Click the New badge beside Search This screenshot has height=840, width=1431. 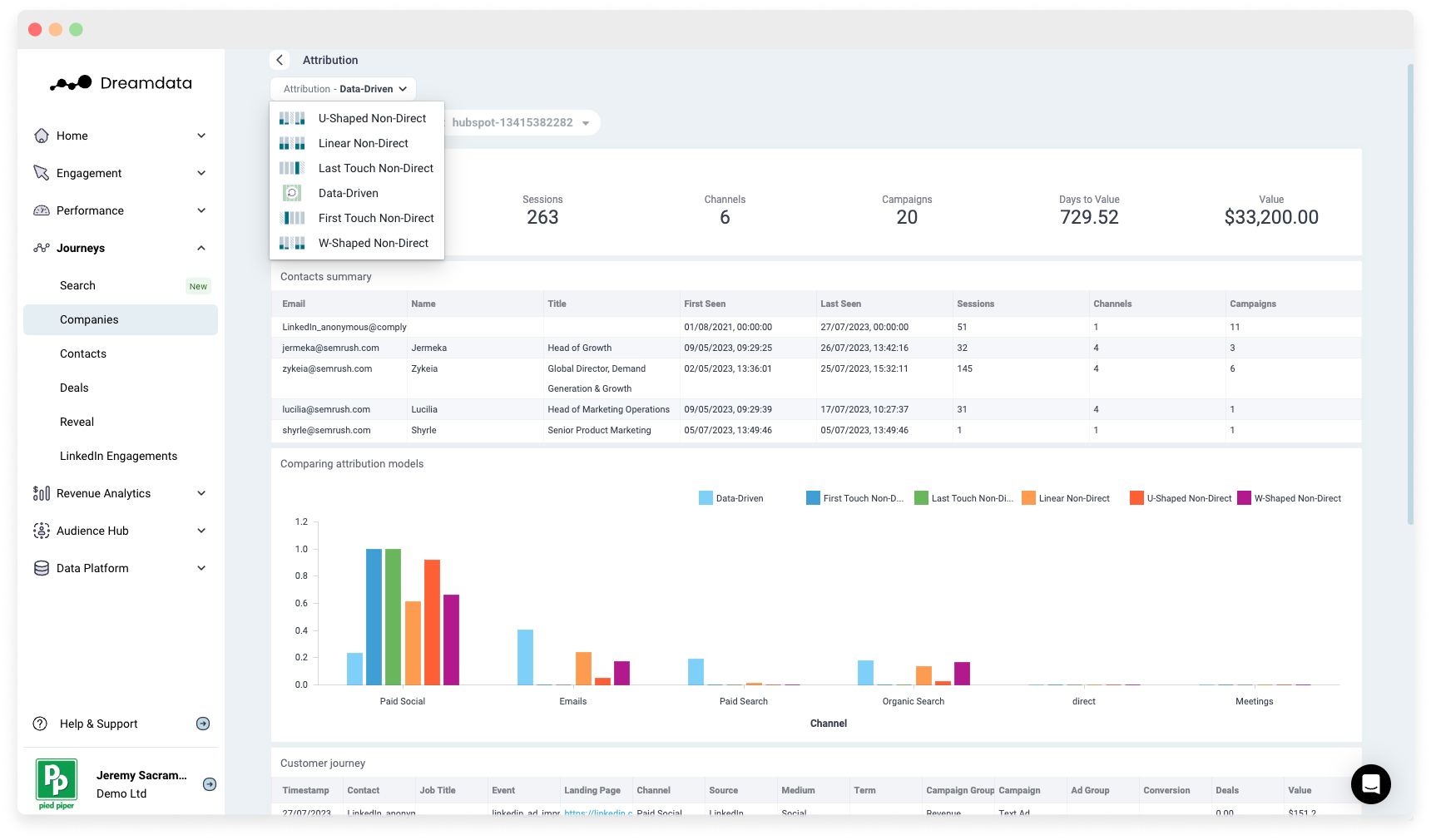[198, 286]
